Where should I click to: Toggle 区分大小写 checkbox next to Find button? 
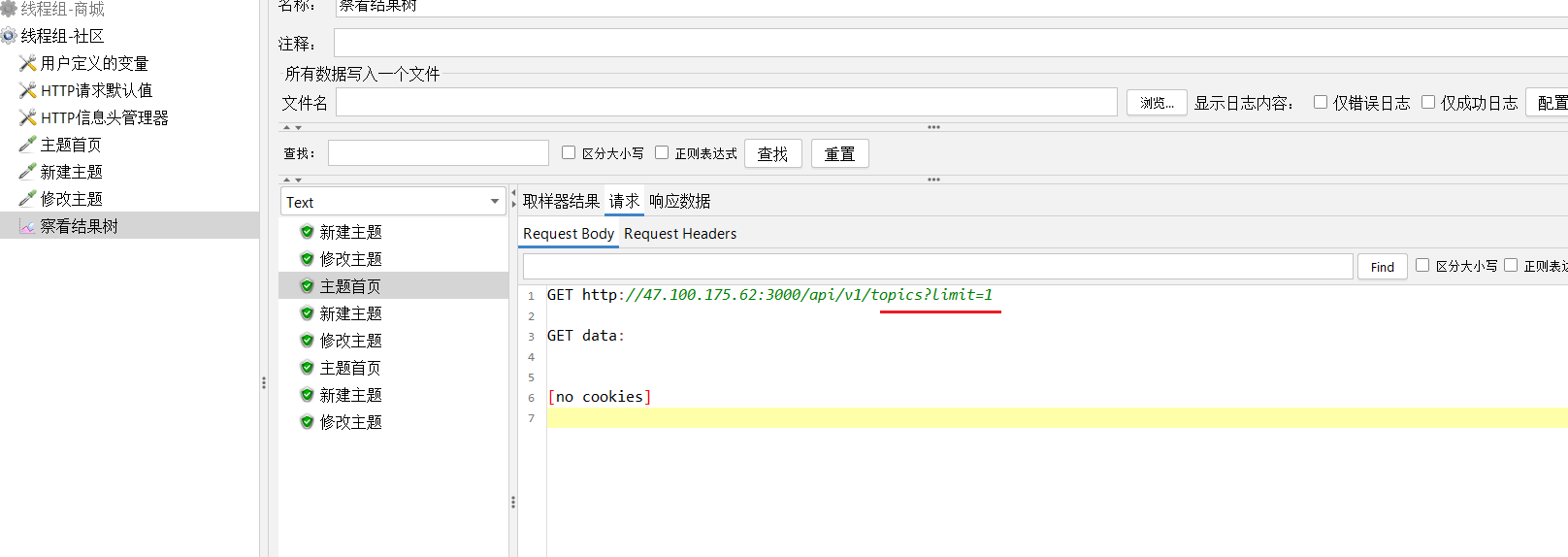(1422, 265)
